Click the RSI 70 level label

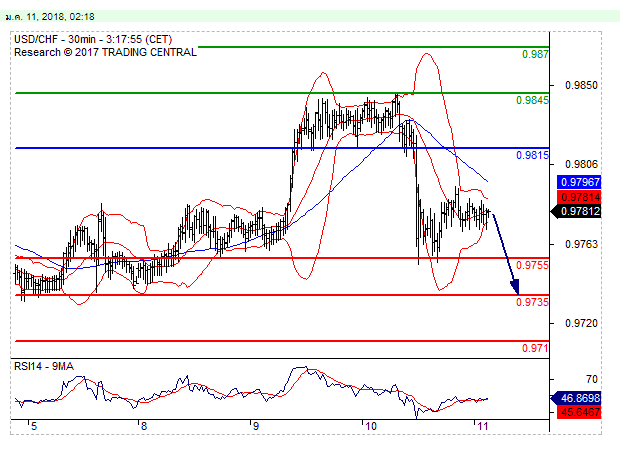592,379
